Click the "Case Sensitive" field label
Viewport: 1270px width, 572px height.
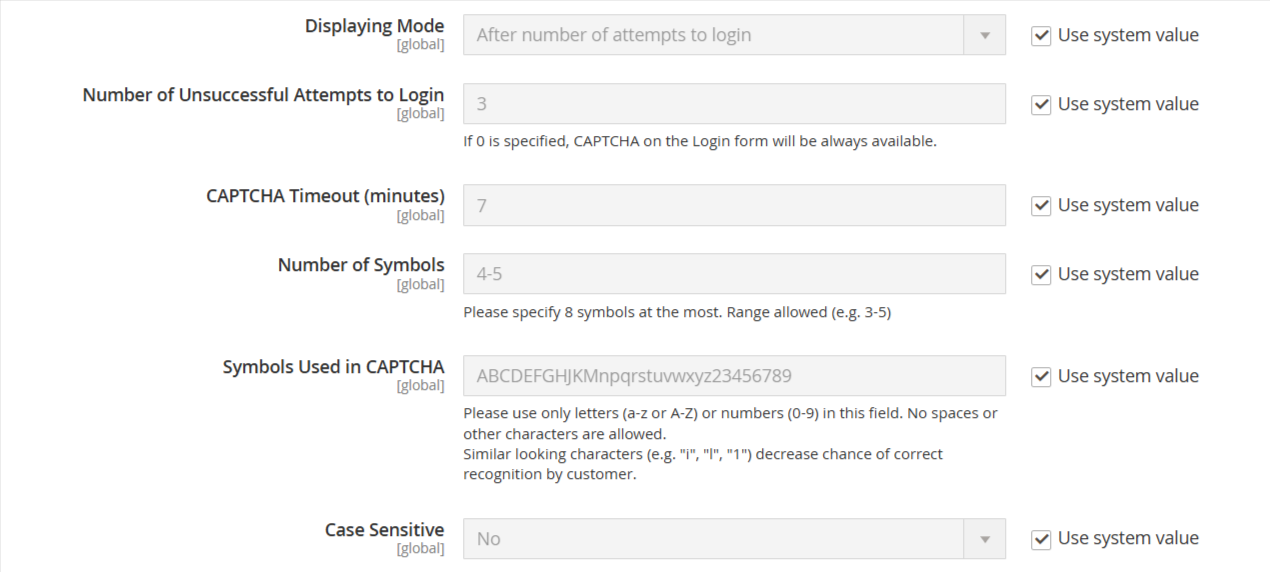(x=384, y=530)
